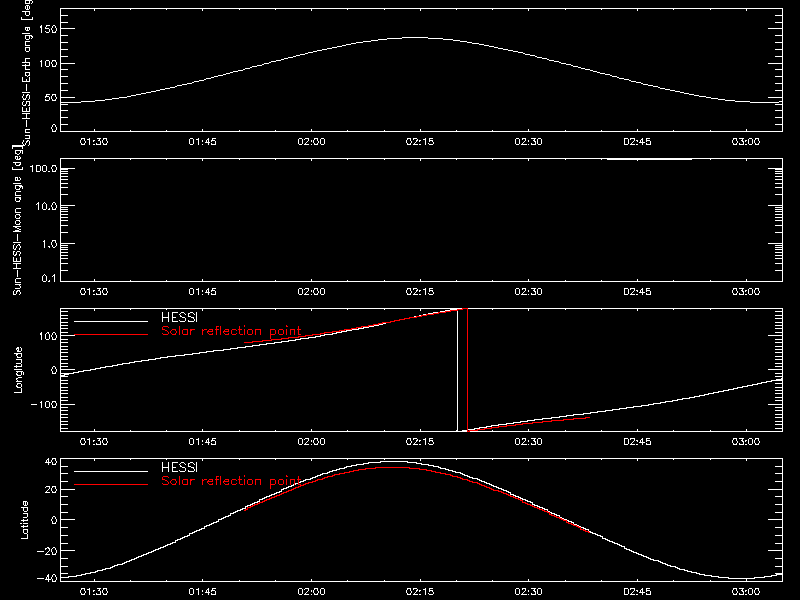The width and height of the screenshot is (800, 600).
Task: Click the Sun-HESSI-Moon angle axis title
Action: 17,220
